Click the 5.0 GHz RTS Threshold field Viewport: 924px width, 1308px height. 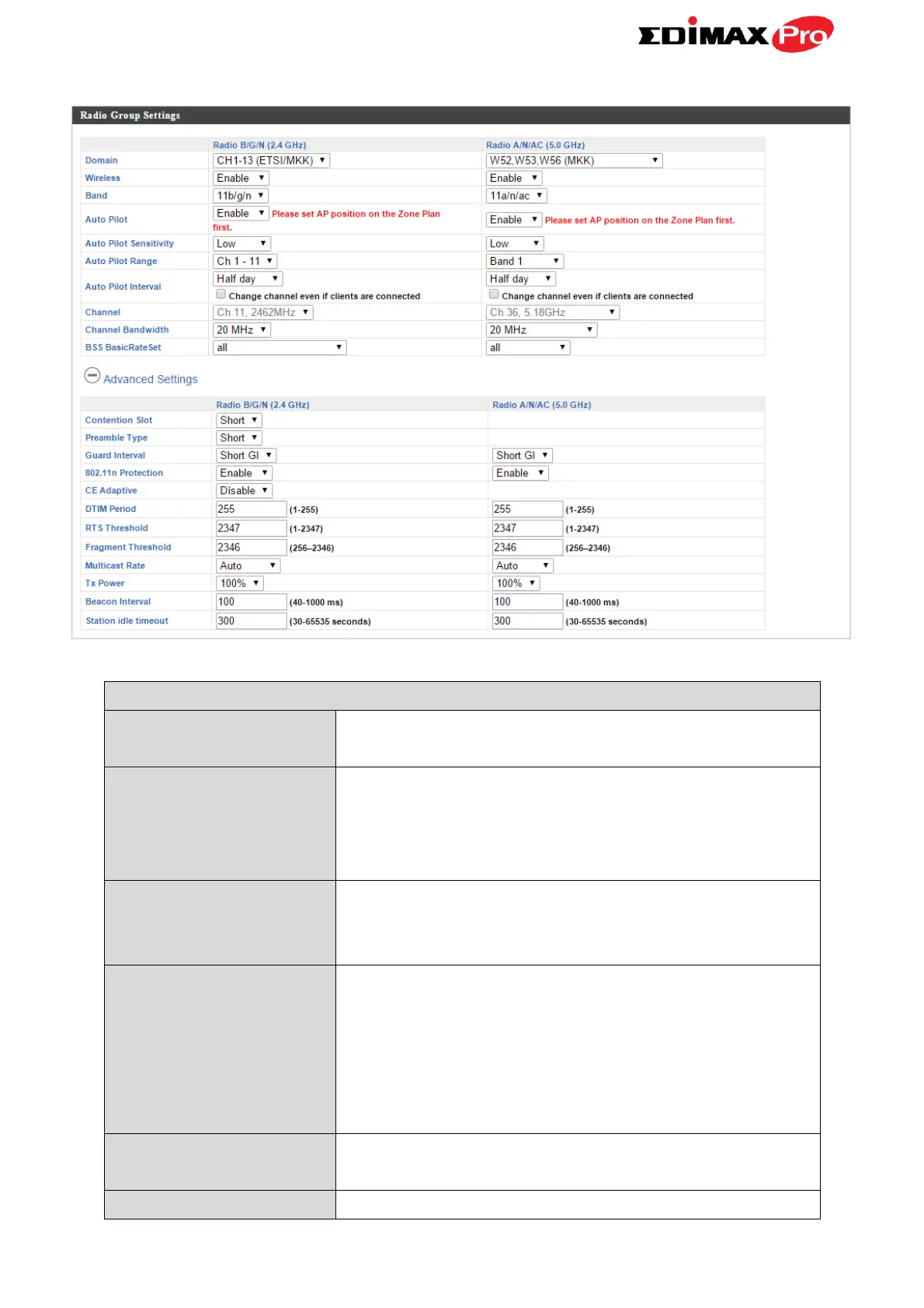click(527, 528)
